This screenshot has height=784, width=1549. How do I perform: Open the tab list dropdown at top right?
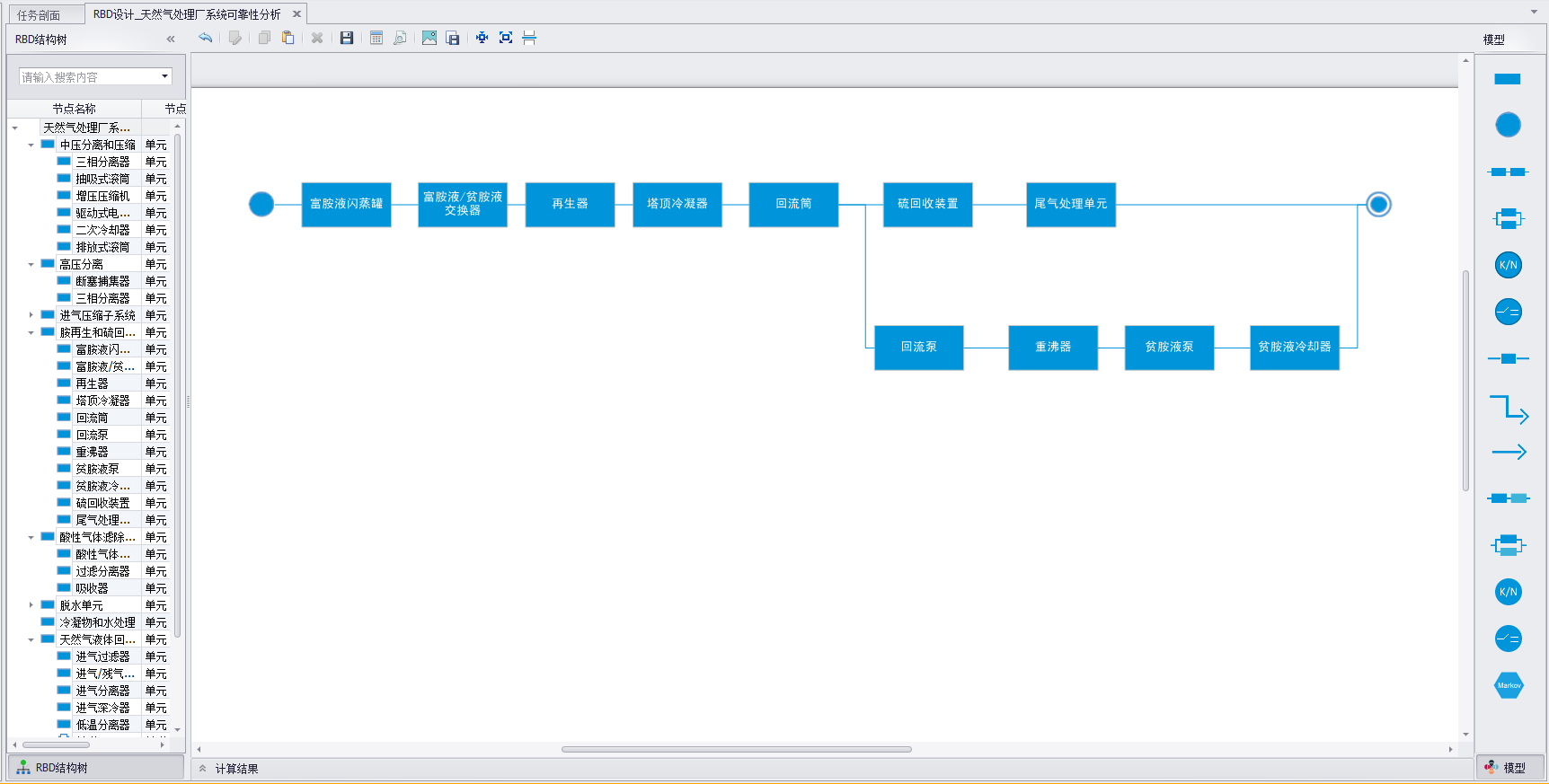pos(1534,12)
